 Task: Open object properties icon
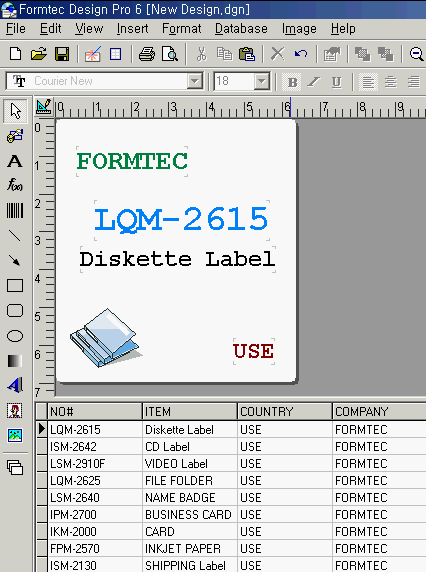point(332,54)
